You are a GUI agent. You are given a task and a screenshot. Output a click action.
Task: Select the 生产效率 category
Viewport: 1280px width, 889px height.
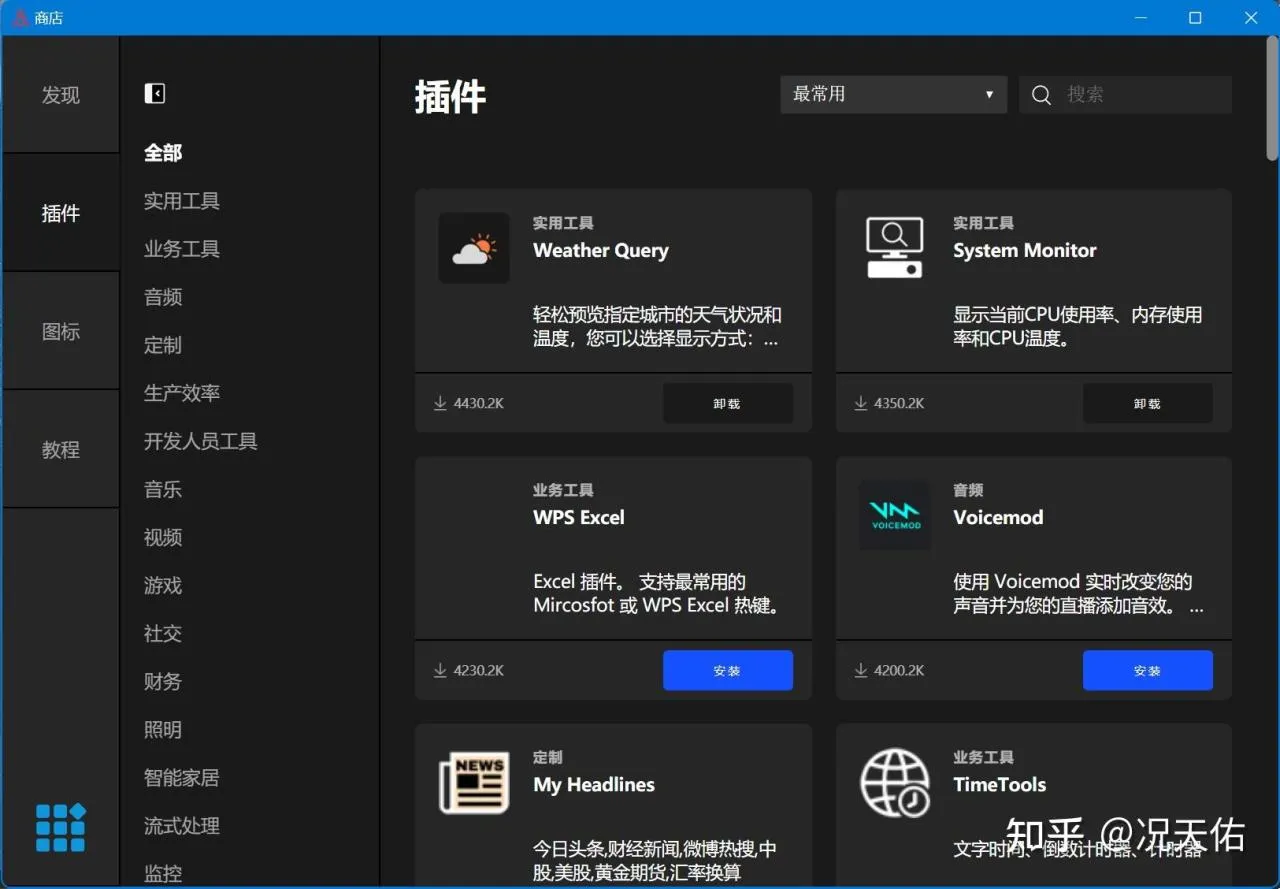182,393
